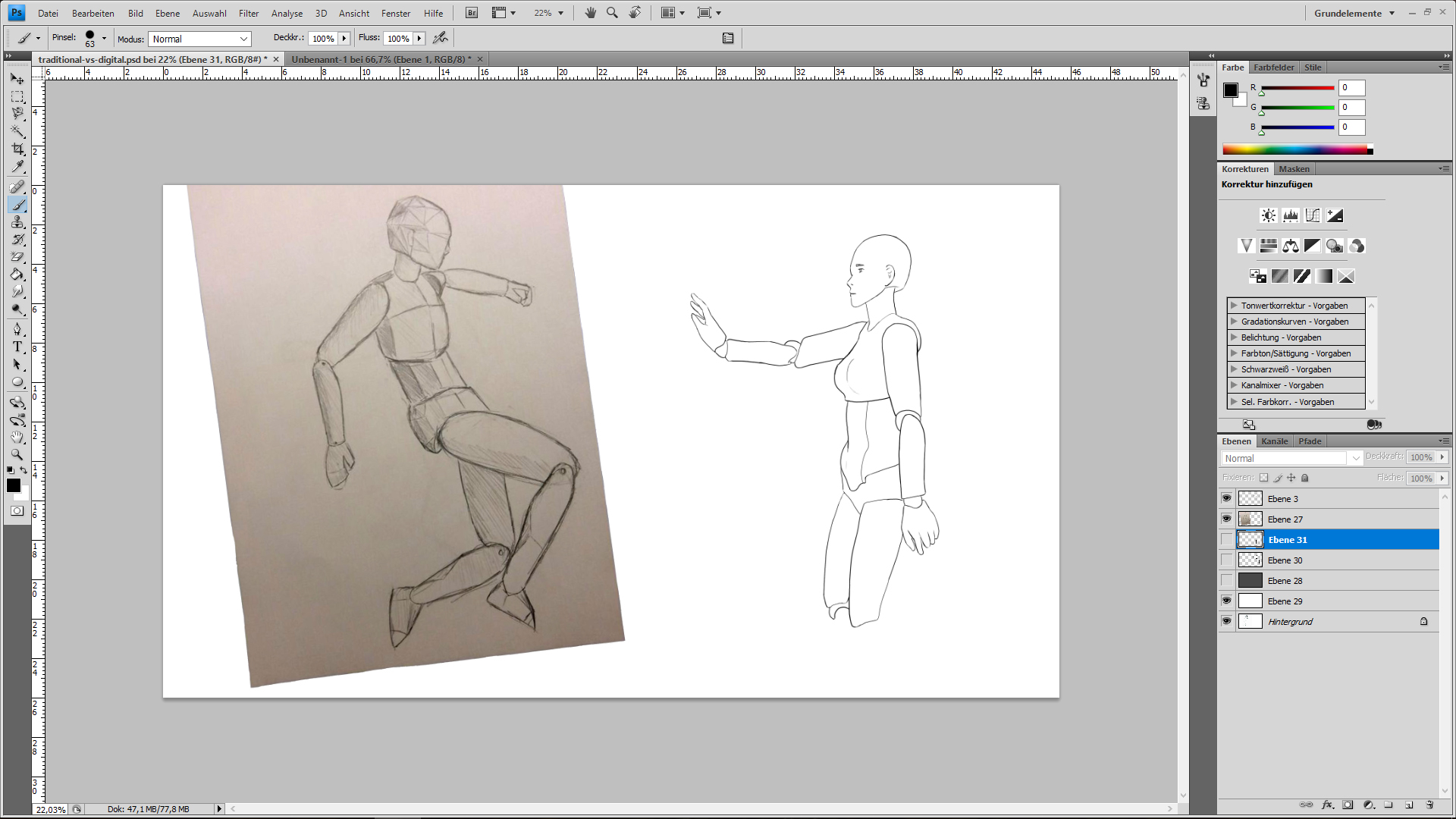Expand Gradationskurven - Vorgaben presets
The image size is (1456, 819).
coord(1234,322)
